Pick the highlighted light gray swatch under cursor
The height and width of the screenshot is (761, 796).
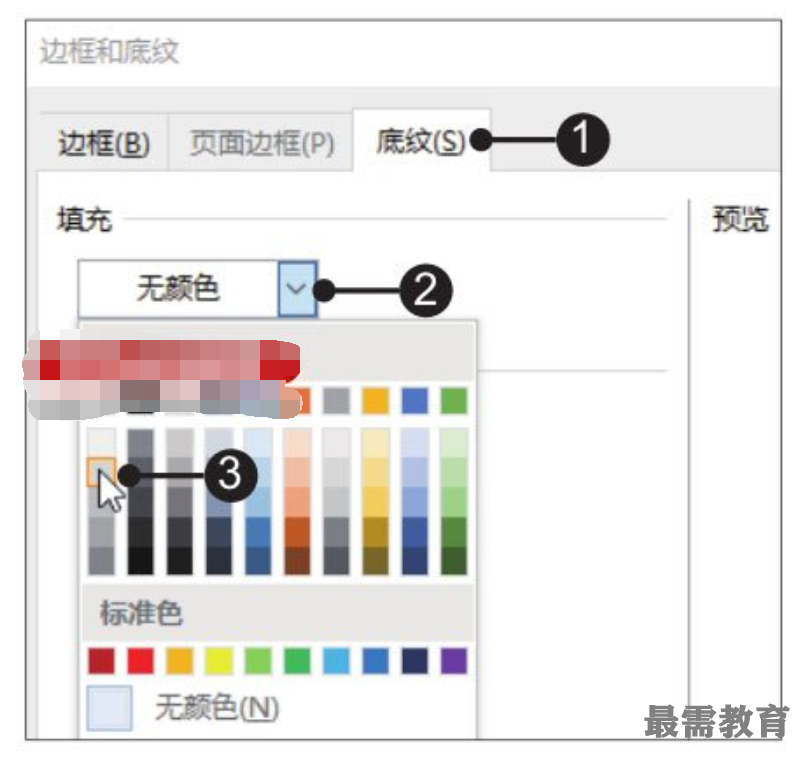coord(102,472)
